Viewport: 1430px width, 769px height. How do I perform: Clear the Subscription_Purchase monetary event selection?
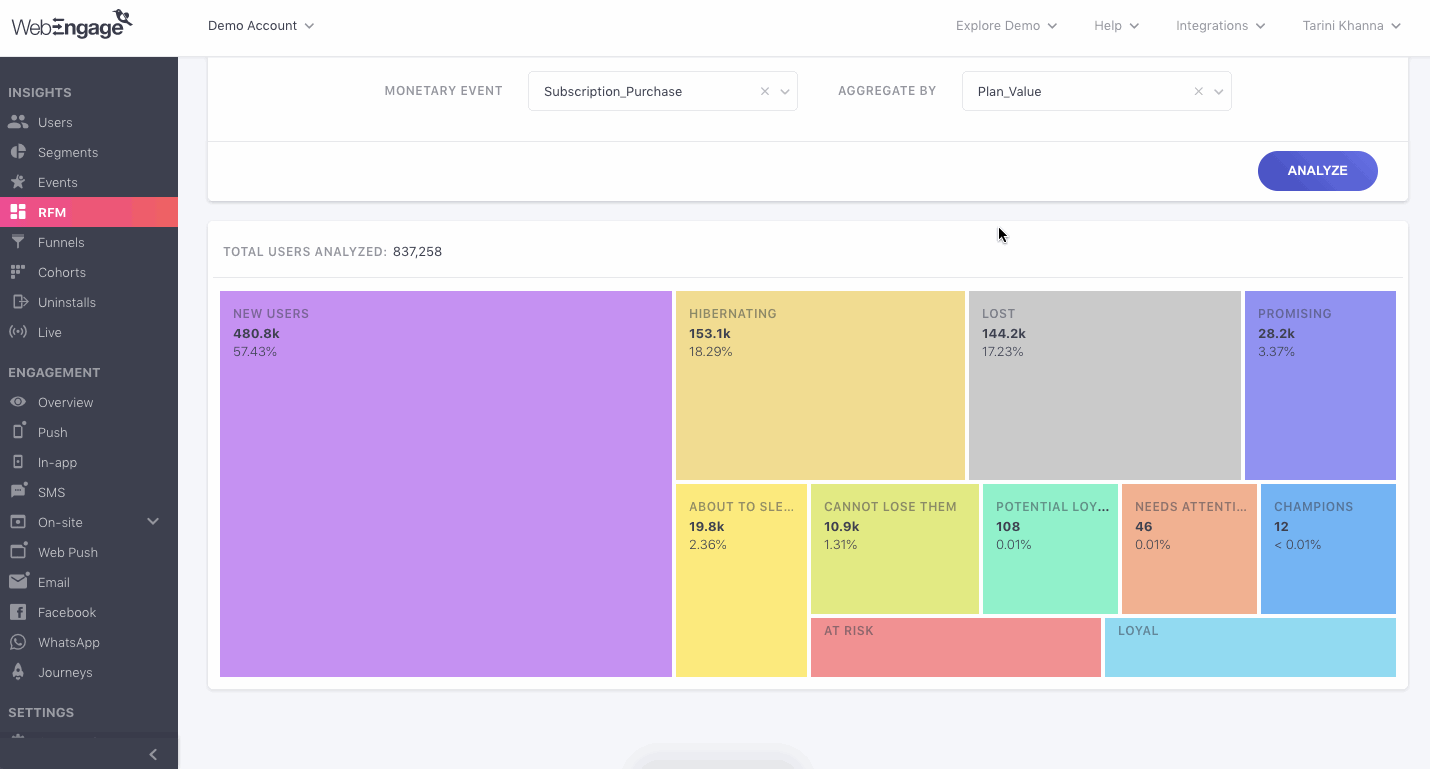click(x=764, y=91)
